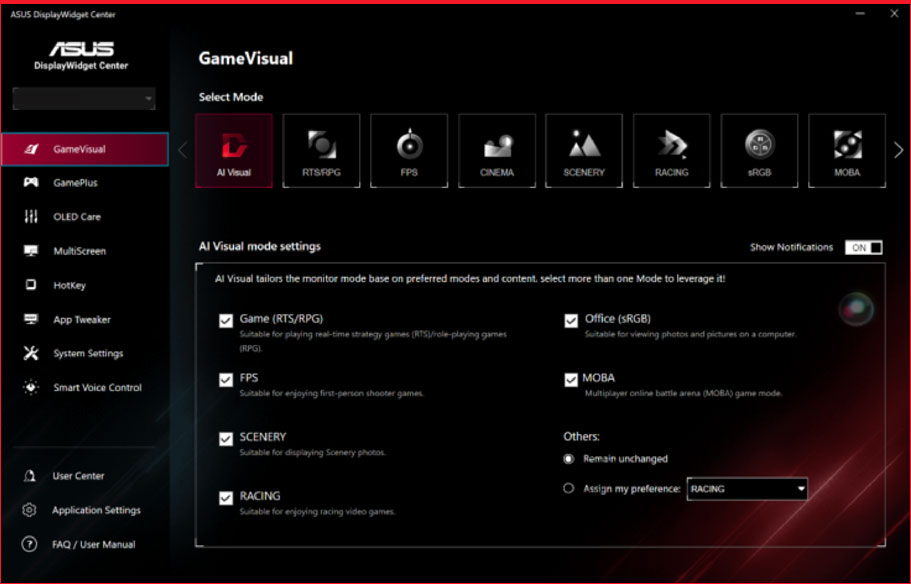Viewport: 911px width, 584px height.
Task: Select the FPS display mode
Action: coord(409,150)
